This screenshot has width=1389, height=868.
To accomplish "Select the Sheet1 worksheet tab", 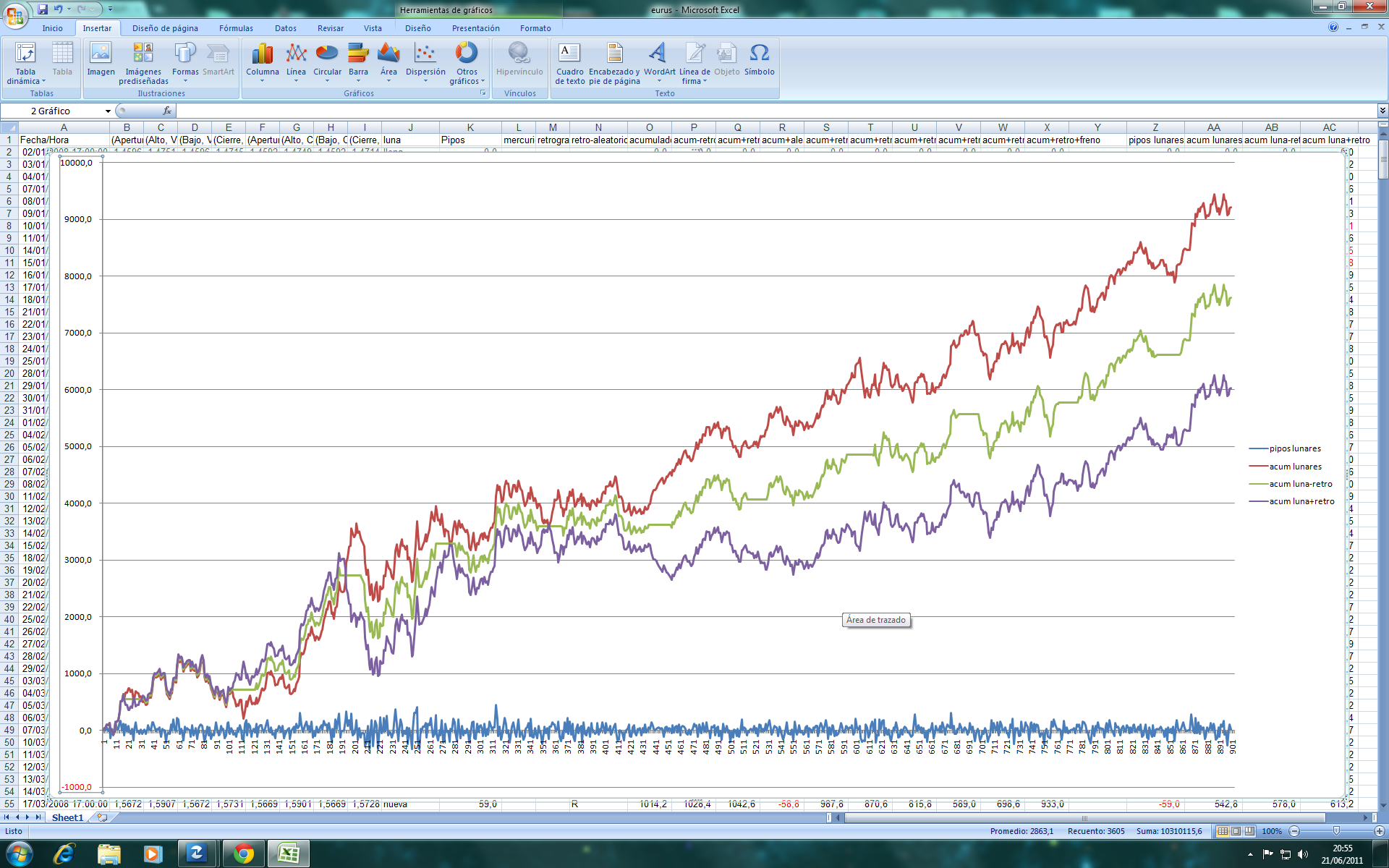I will coord(67,817).
